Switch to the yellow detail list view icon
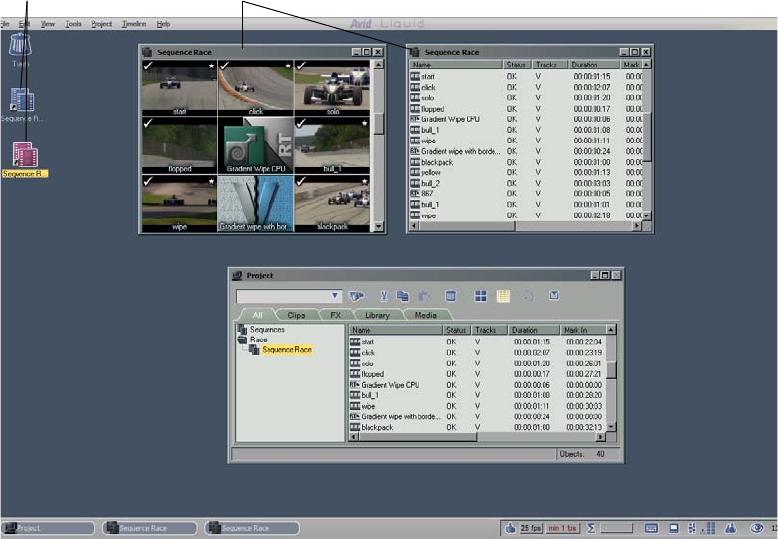The height and width of the screenshot is (539, 778). (503, 296)
